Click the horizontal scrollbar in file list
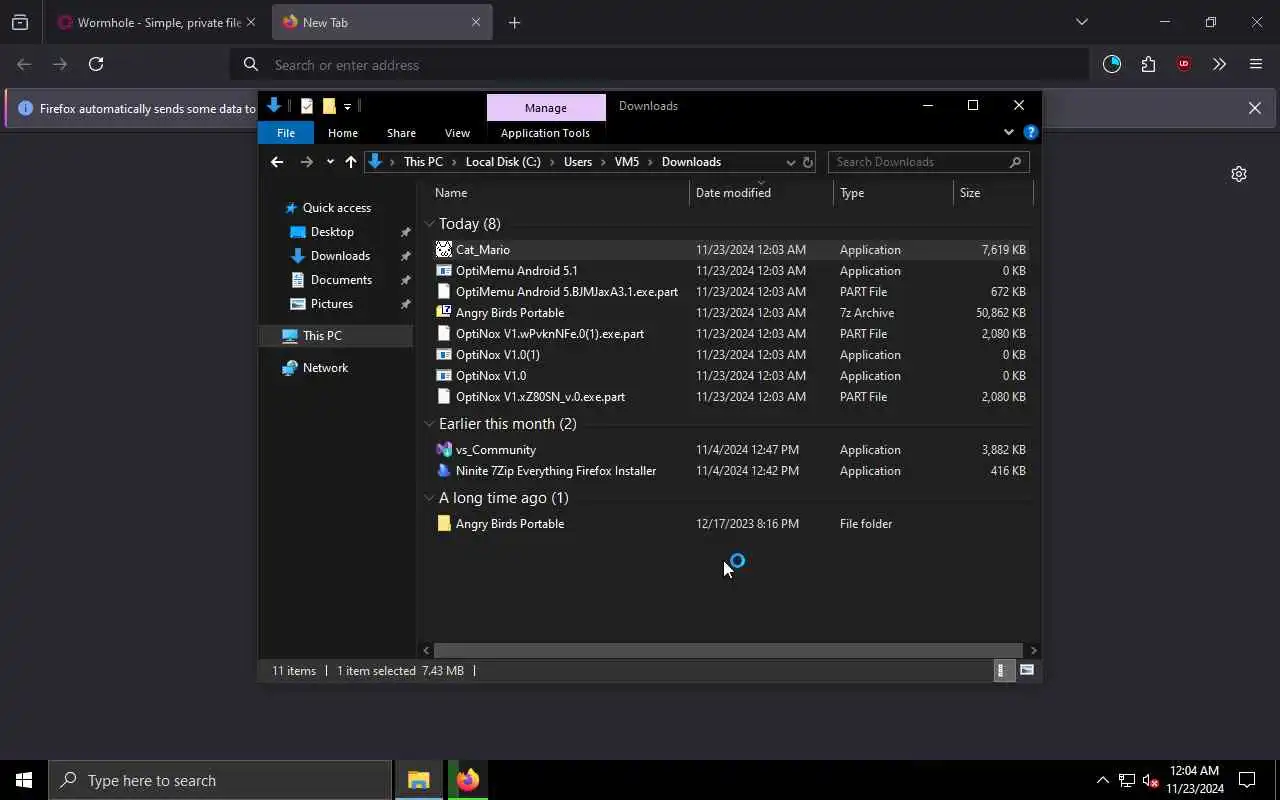 click(728, 650)
